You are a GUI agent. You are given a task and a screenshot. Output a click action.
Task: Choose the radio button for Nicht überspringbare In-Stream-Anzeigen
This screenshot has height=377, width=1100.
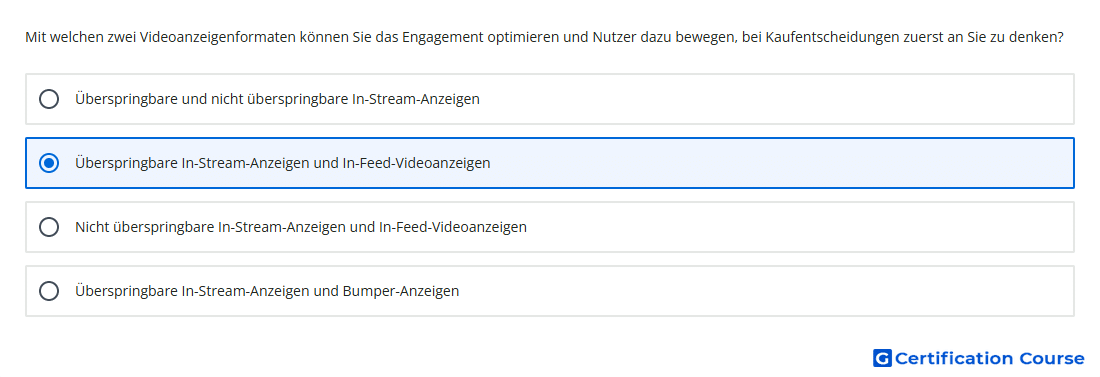[49, 227]
